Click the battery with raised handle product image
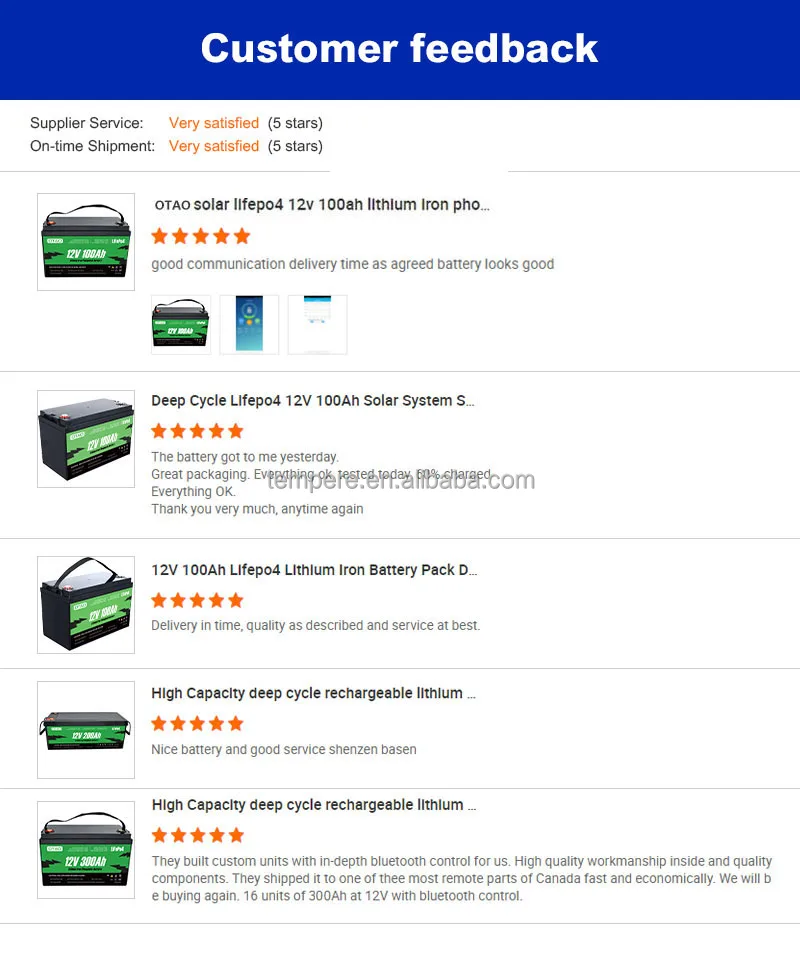The height and width of the screenshot is (961, 800). click(x=86, y=605)
